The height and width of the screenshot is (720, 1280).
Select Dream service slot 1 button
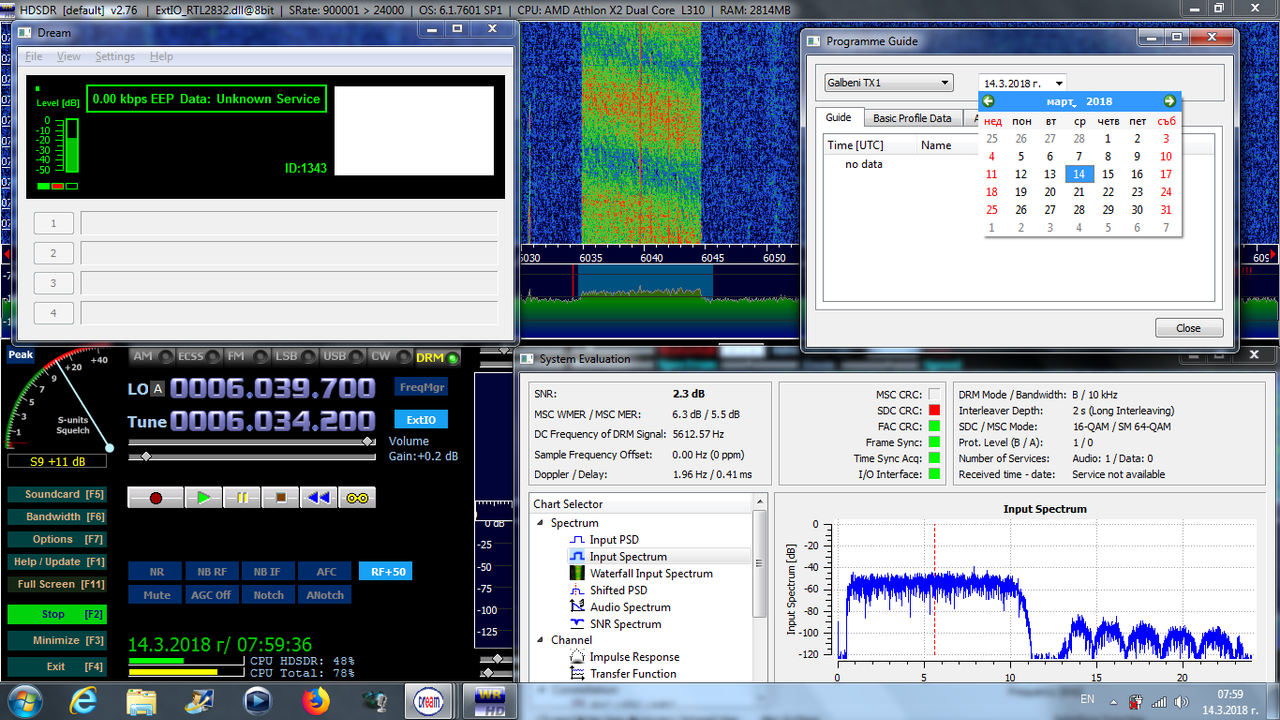point(53,223)
